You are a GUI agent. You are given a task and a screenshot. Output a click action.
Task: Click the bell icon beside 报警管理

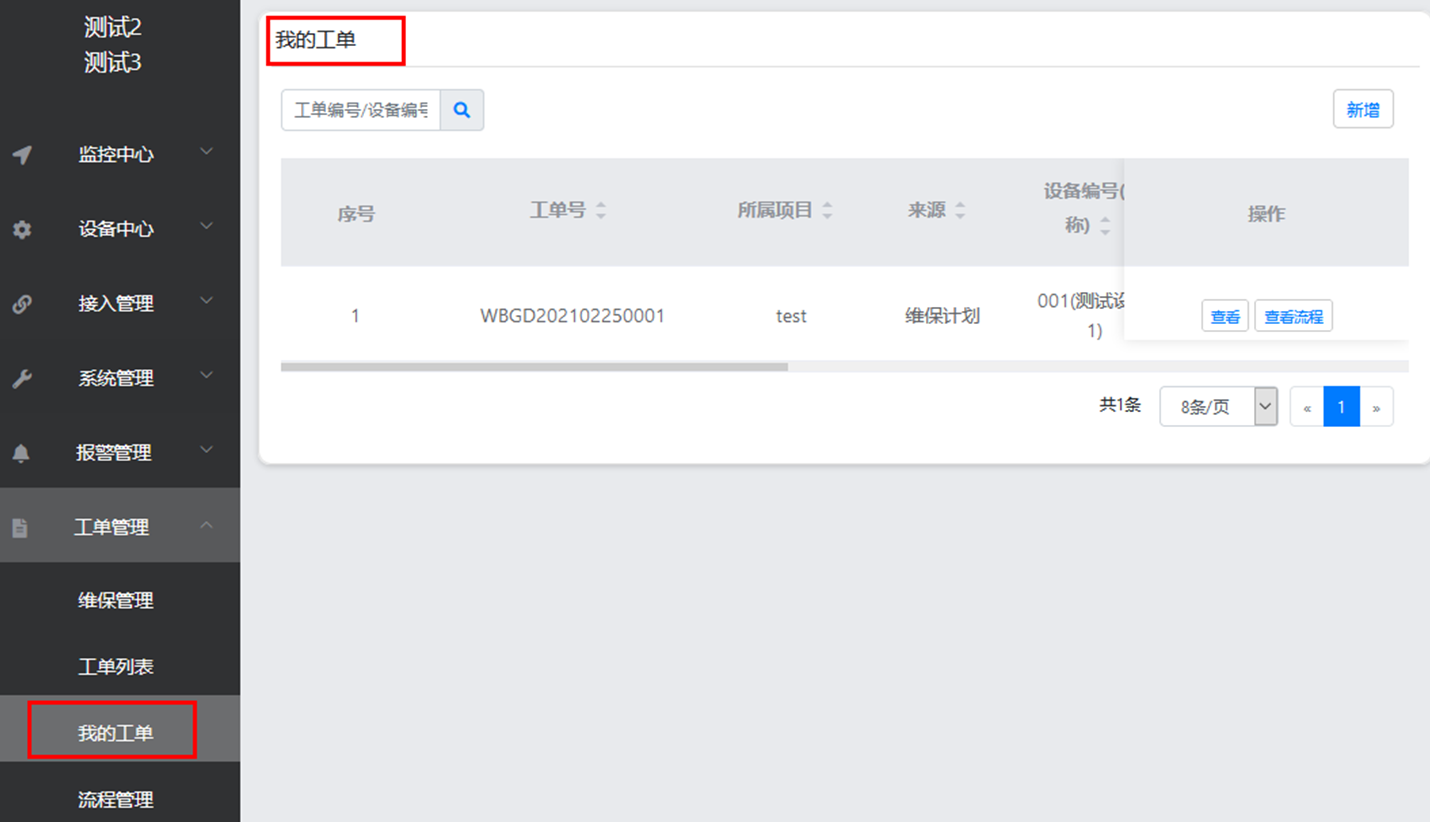pyautogui.click(x=21, y=453)
